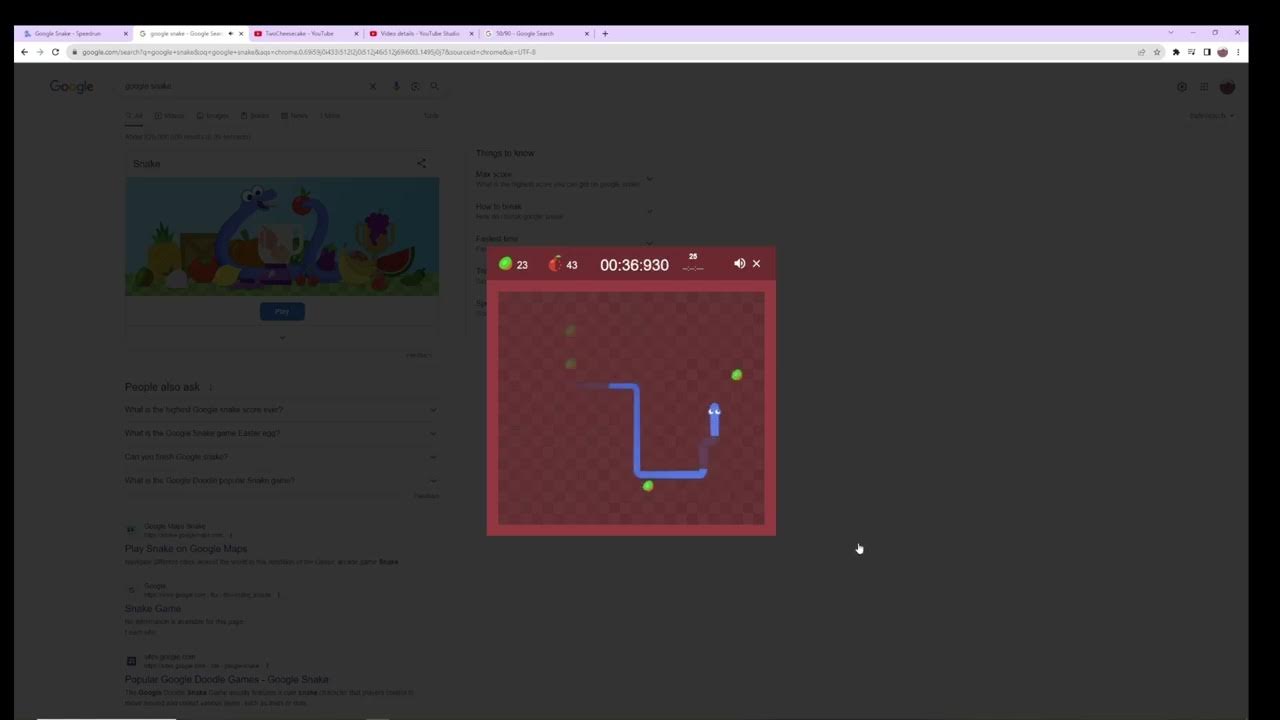Open a new browser tab

(x=605, y=33)
